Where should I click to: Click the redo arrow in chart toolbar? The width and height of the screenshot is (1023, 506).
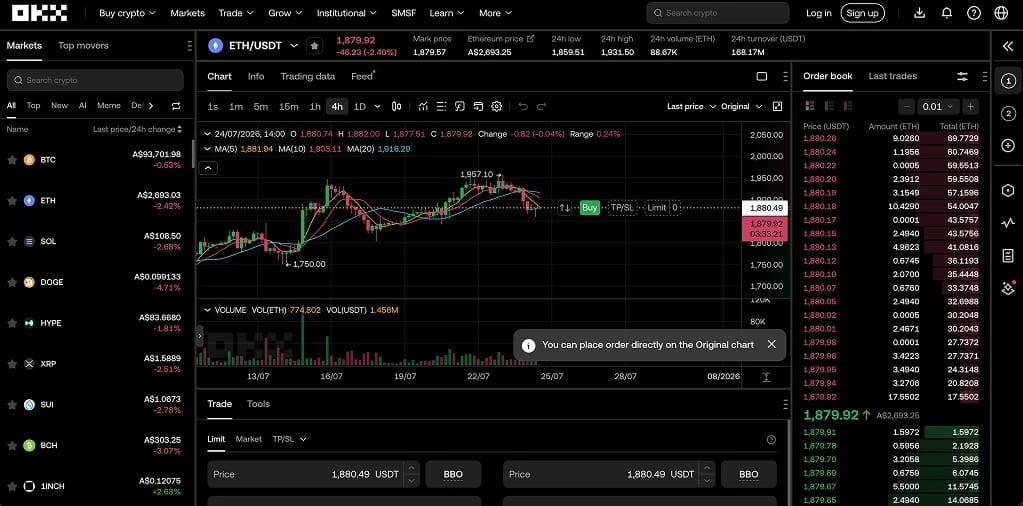pyautogui.click(x=541, y=106)
